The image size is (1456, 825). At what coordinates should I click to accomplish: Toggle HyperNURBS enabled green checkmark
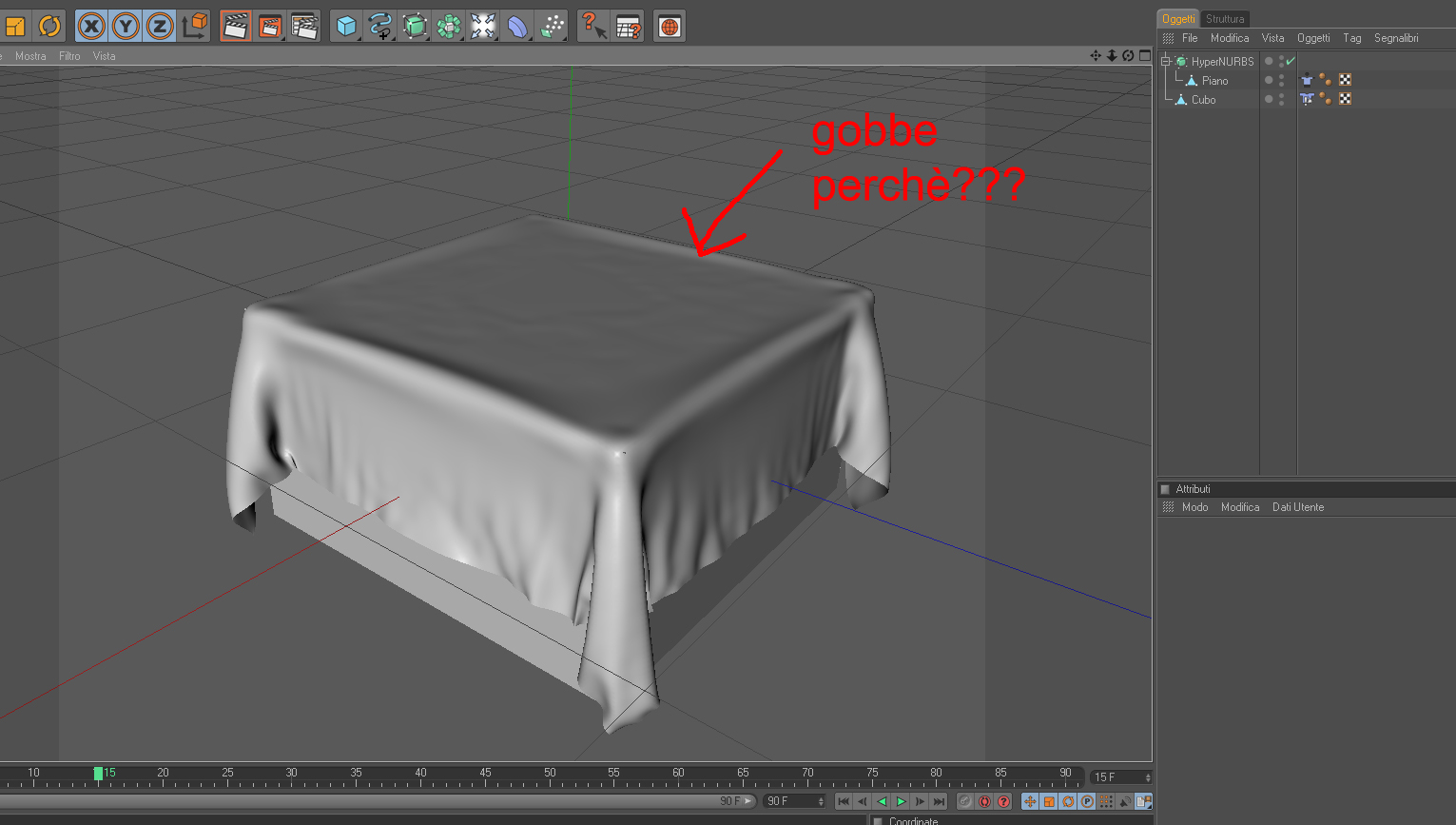(x=1291, y=61)
